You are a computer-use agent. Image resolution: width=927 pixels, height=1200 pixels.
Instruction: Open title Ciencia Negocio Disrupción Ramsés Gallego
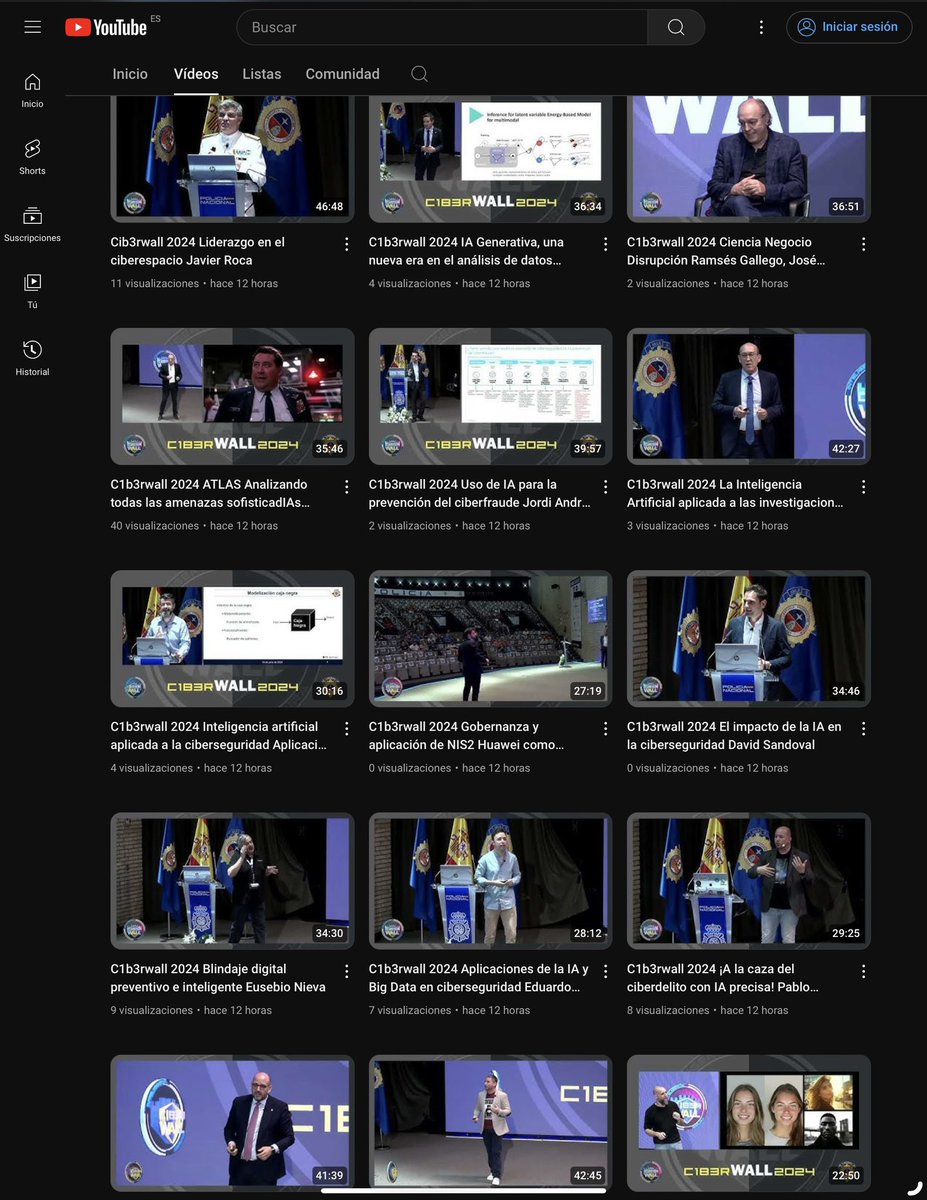click(x=726, y=251)
